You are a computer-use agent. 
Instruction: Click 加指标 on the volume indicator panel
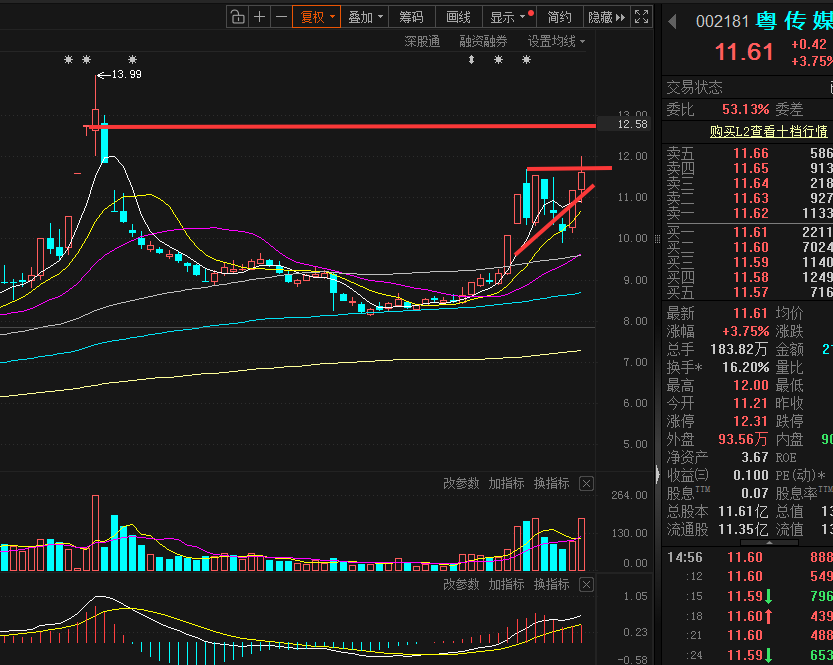[506, 483]
